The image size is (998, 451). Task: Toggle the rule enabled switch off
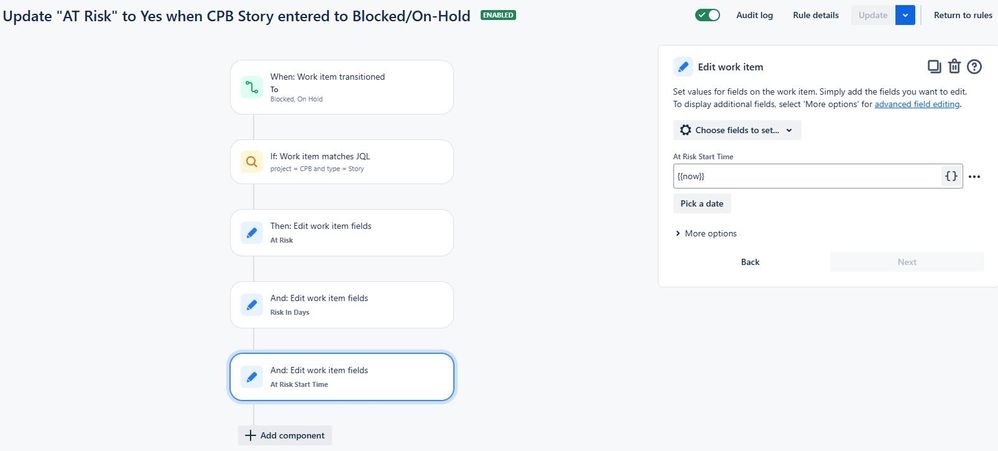707,15
